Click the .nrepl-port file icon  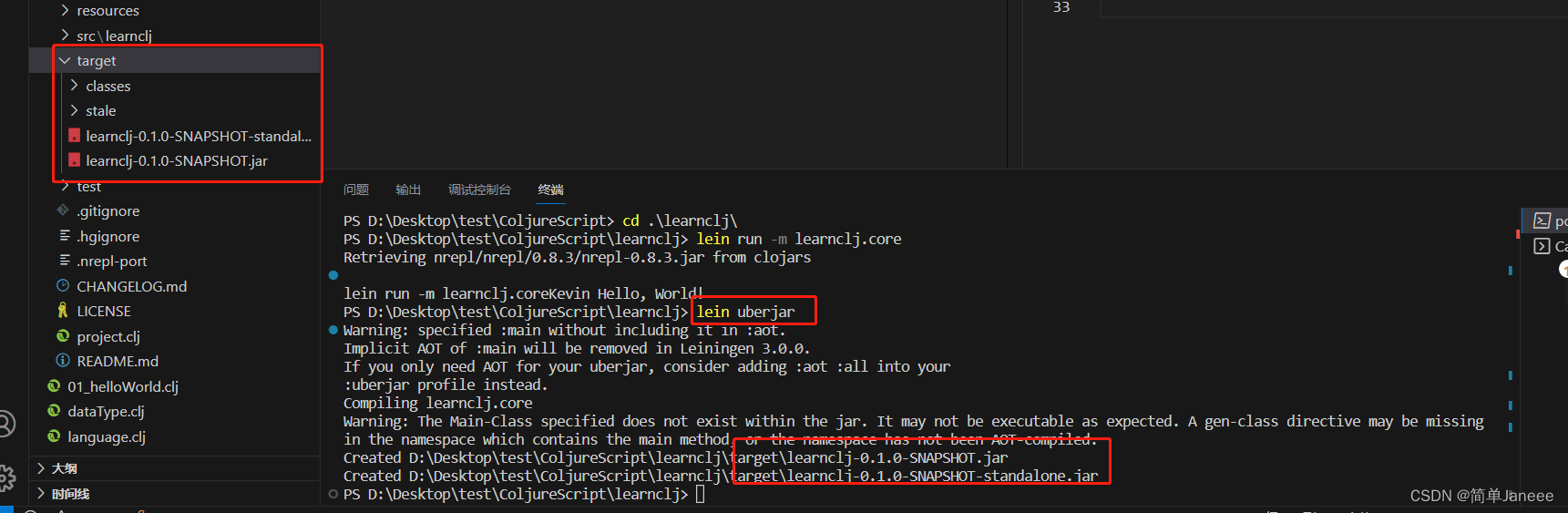click(65, 261)
